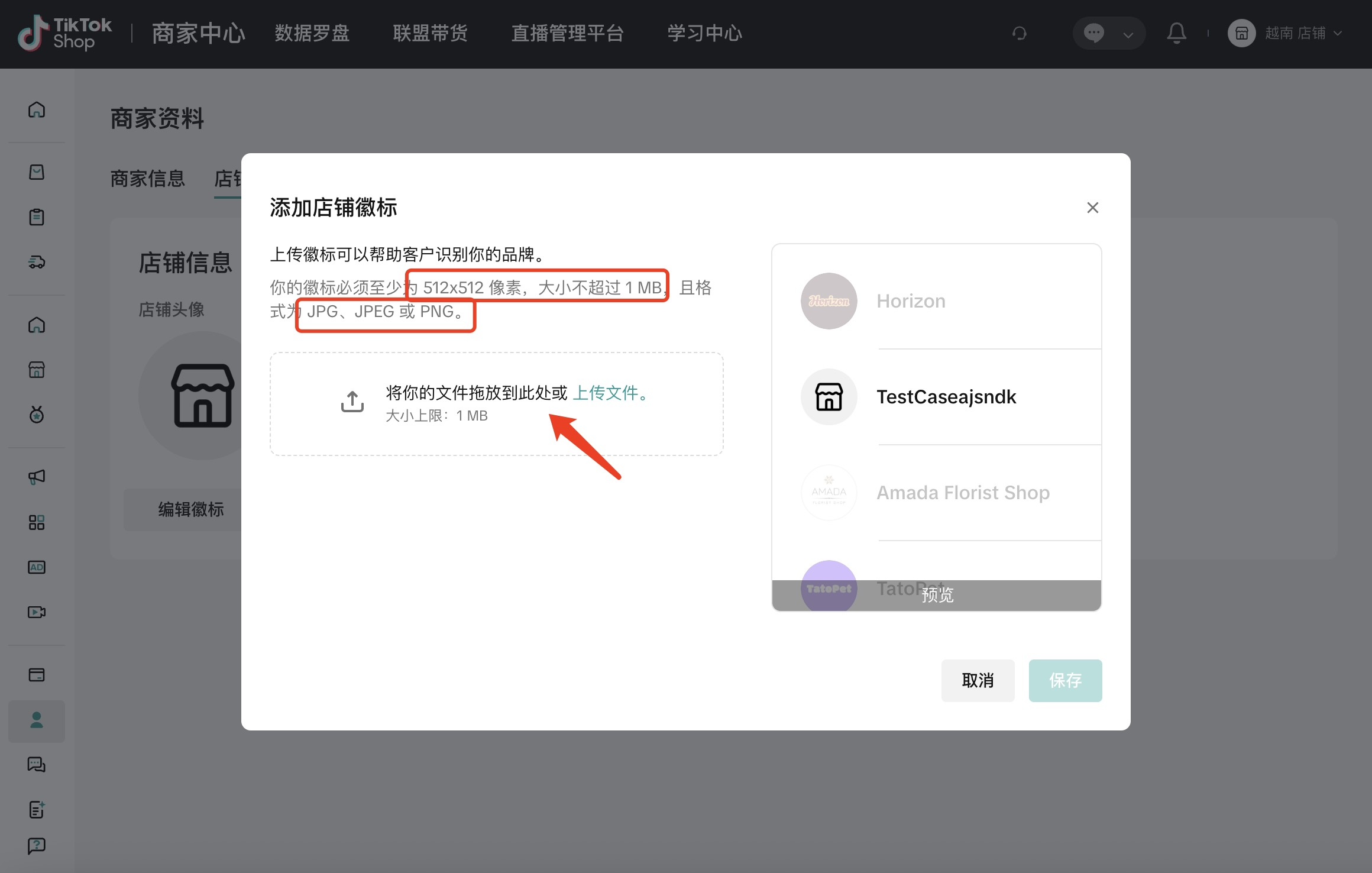Open the help question sidebar icon
Image resolution: width=1372 pixels, height=873 pixels.
37,846
